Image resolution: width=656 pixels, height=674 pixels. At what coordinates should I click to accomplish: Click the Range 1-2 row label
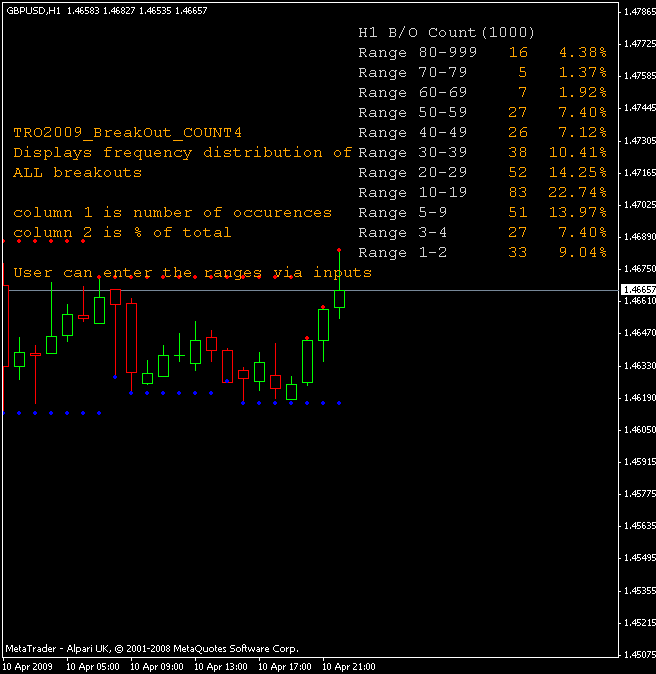(403, 253)
